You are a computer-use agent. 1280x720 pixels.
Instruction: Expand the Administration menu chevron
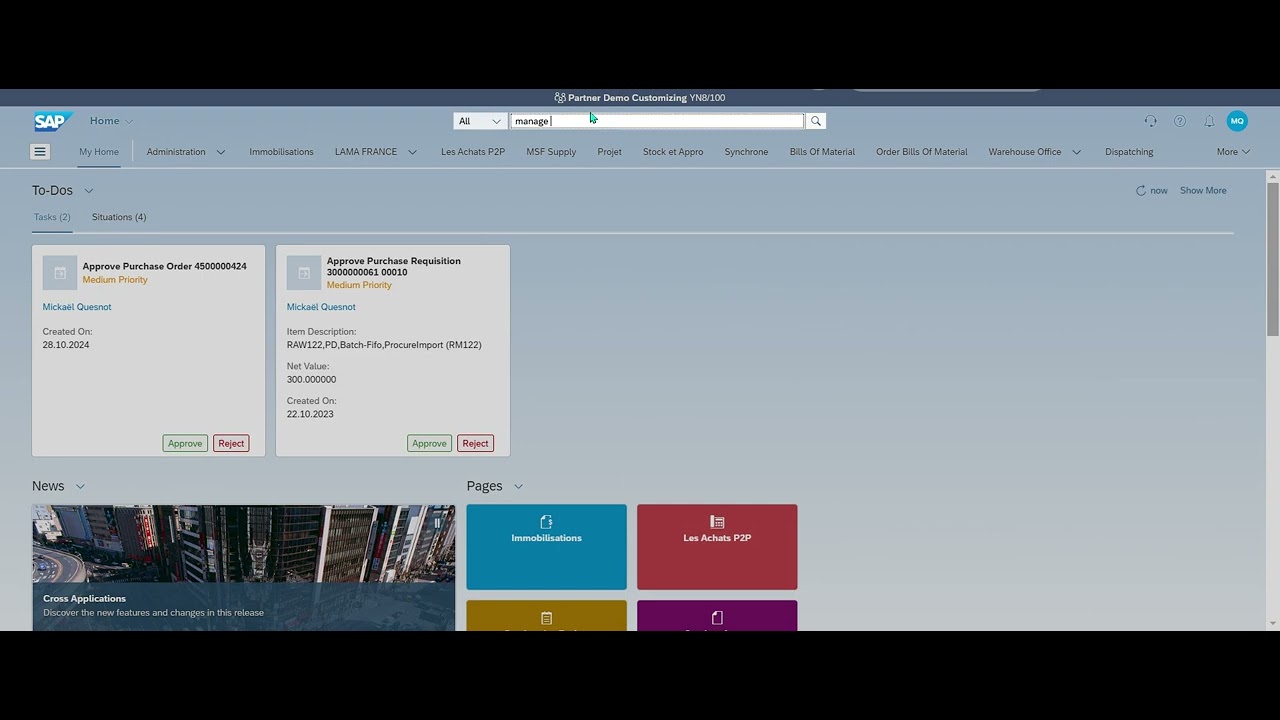221,152
